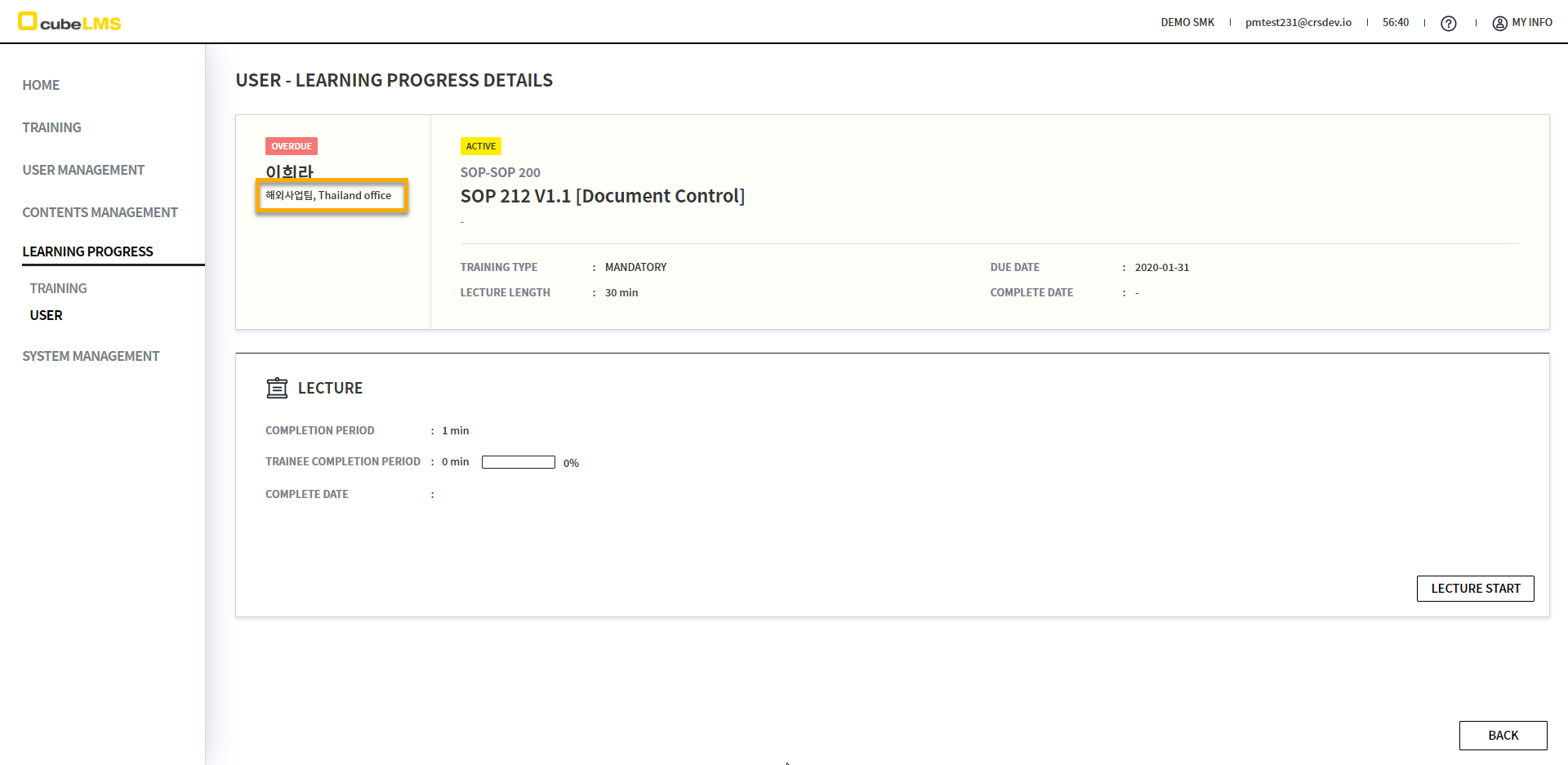Click the pmtest231@crsdev.io account email
Image resolution: width=1568 pixels, height=765 pixels.
(1298, 23)
